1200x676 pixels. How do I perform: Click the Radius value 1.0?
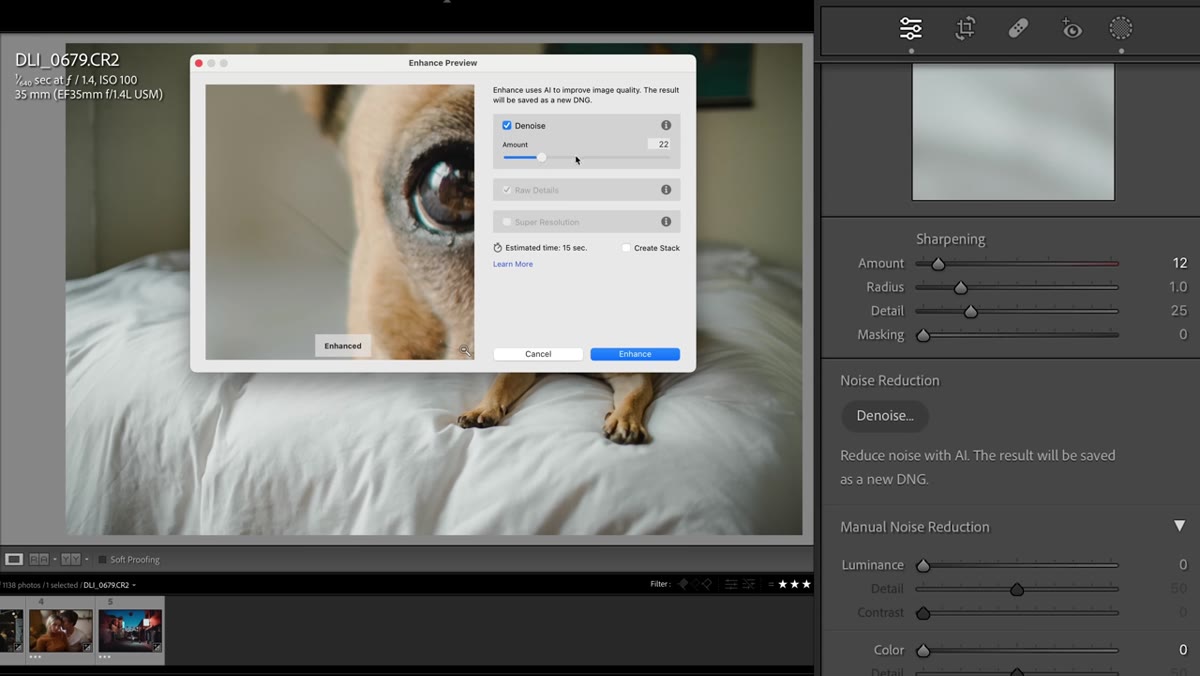point(1178,287)
